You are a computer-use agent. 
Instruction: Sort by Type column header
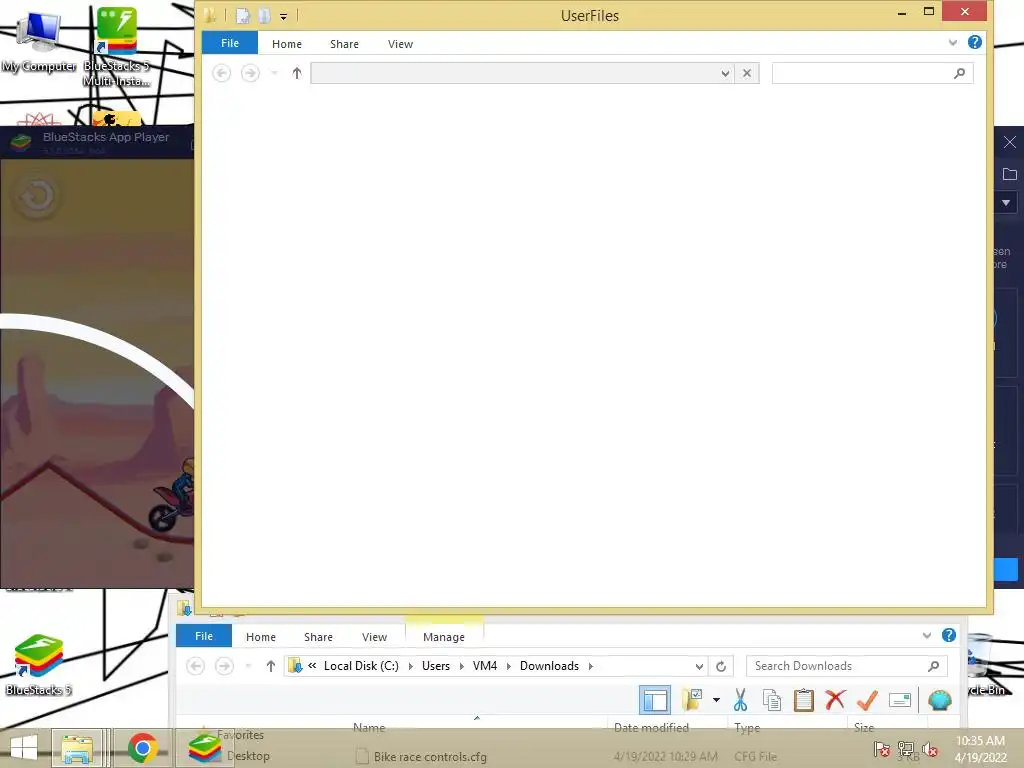747,728
